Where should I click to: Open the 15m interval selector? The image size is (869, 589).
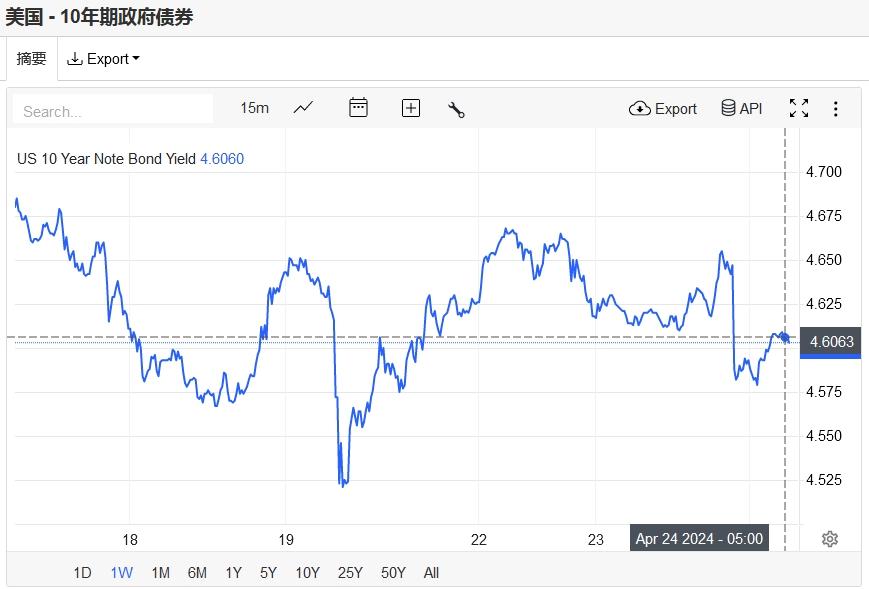[254, 108]
